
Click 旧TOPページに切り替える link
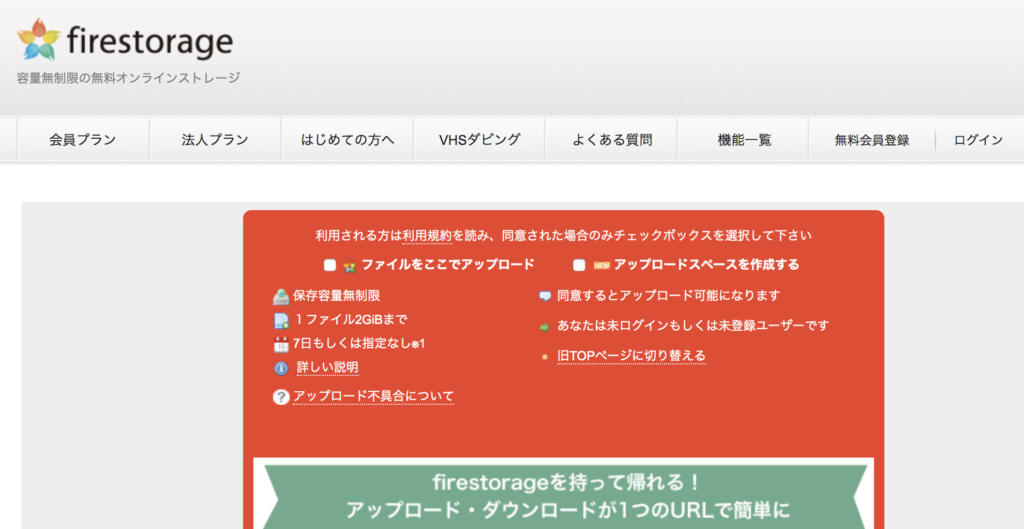point(632,356)
